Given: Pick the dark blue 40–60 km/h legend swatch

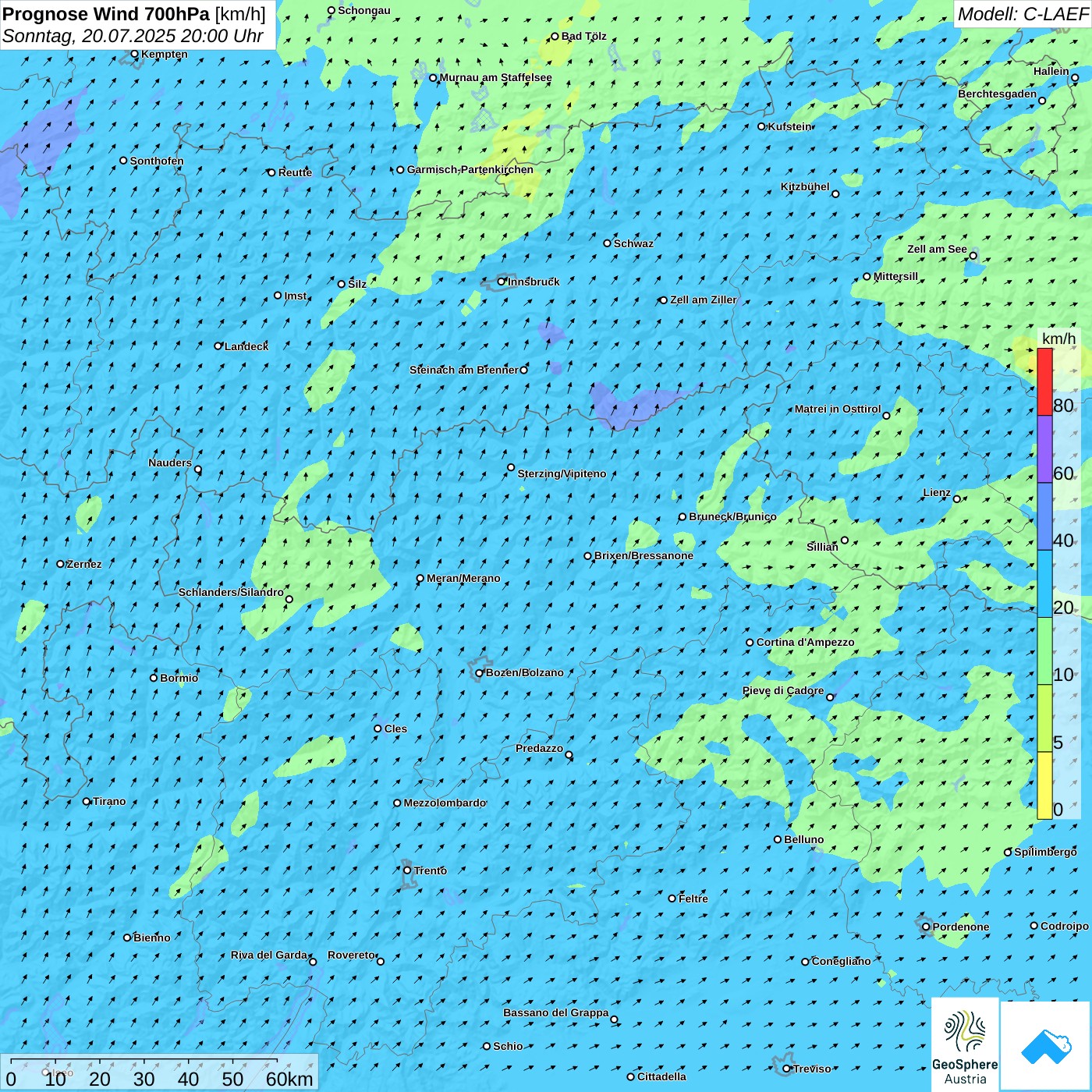Looking at the screenshot, I should (x=1044, y=516).
